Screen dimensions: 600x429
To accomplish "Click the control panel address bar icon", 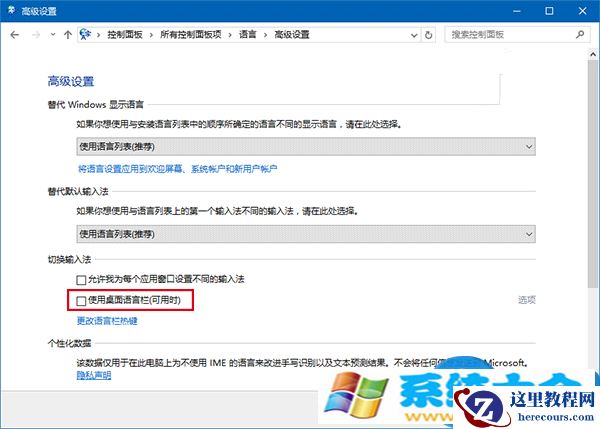I will [x=85, y=34].
